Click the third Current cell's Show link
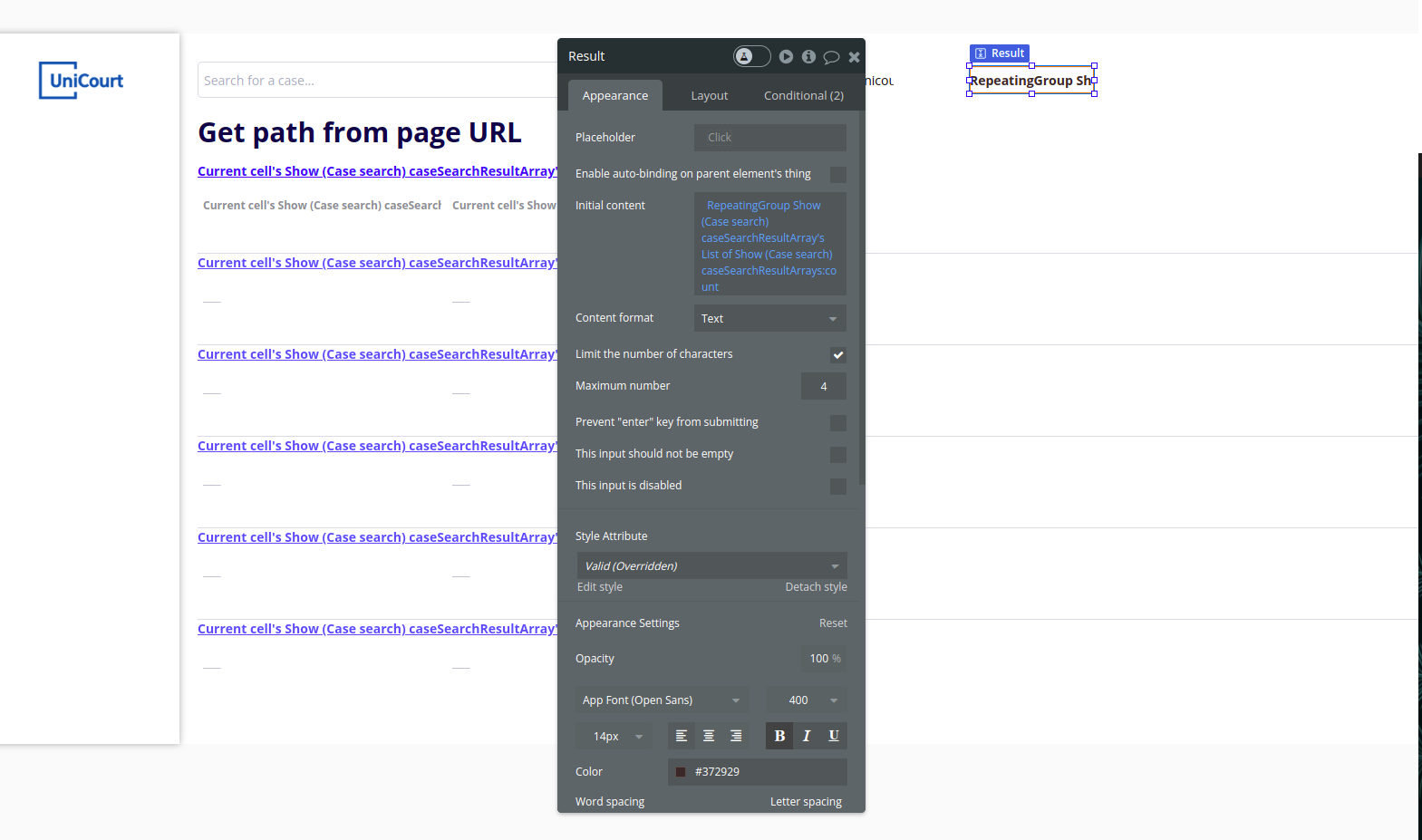1422x840 pixels. [x=377, y=354]
